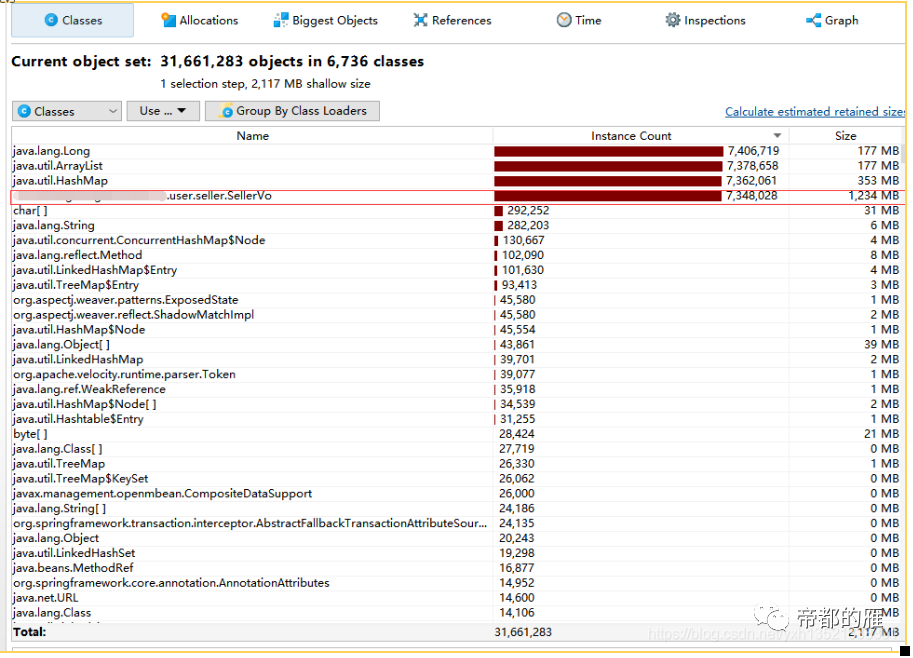Viewport: 913px width, 658px height.
Task: Open the Classes aggregation dropdown
Action: [67, 111]
